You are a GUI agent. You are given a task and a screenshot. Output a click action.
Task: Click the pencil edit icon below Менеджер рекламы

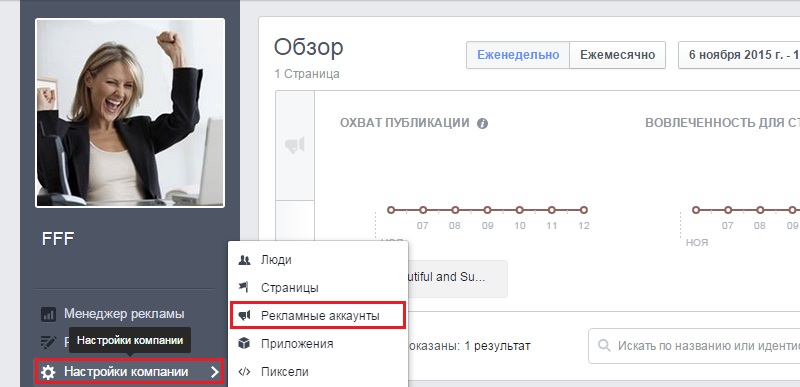tap(48, 342)
